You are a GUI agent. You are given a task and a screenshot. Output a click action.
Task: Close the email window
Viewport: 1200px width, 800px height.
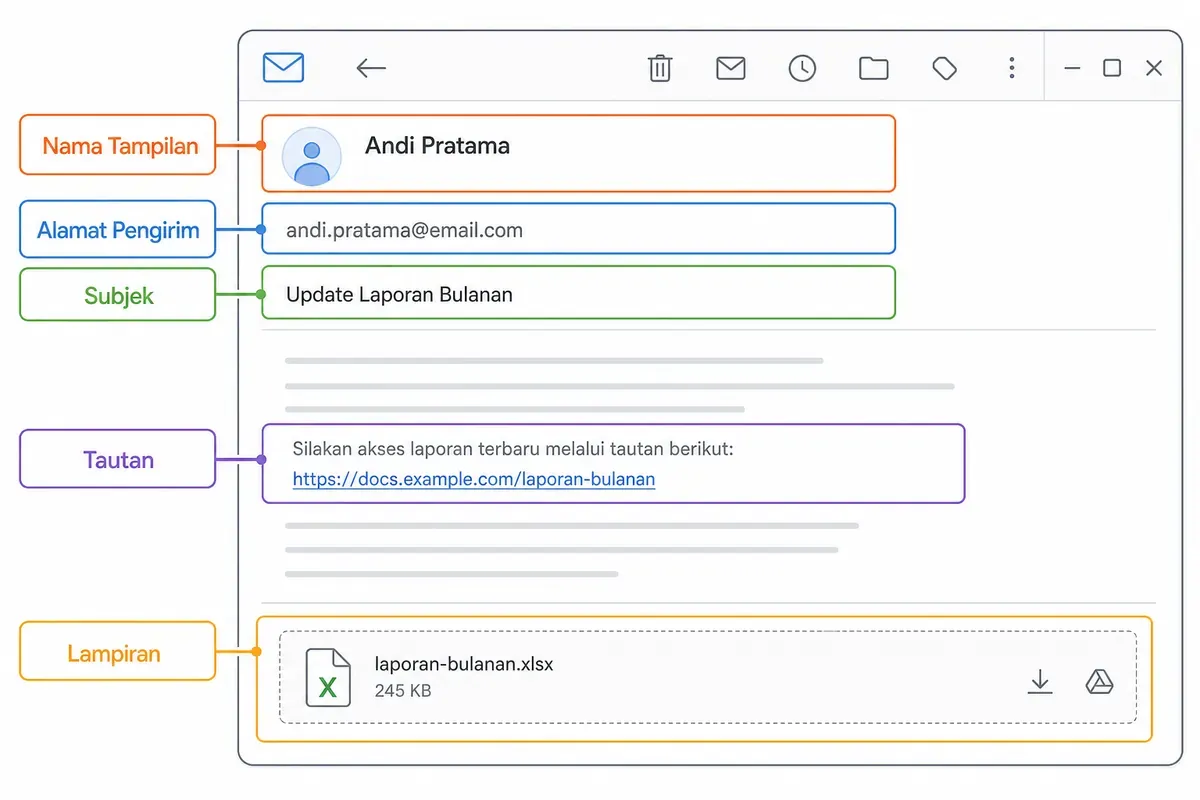click(1154, 68)
